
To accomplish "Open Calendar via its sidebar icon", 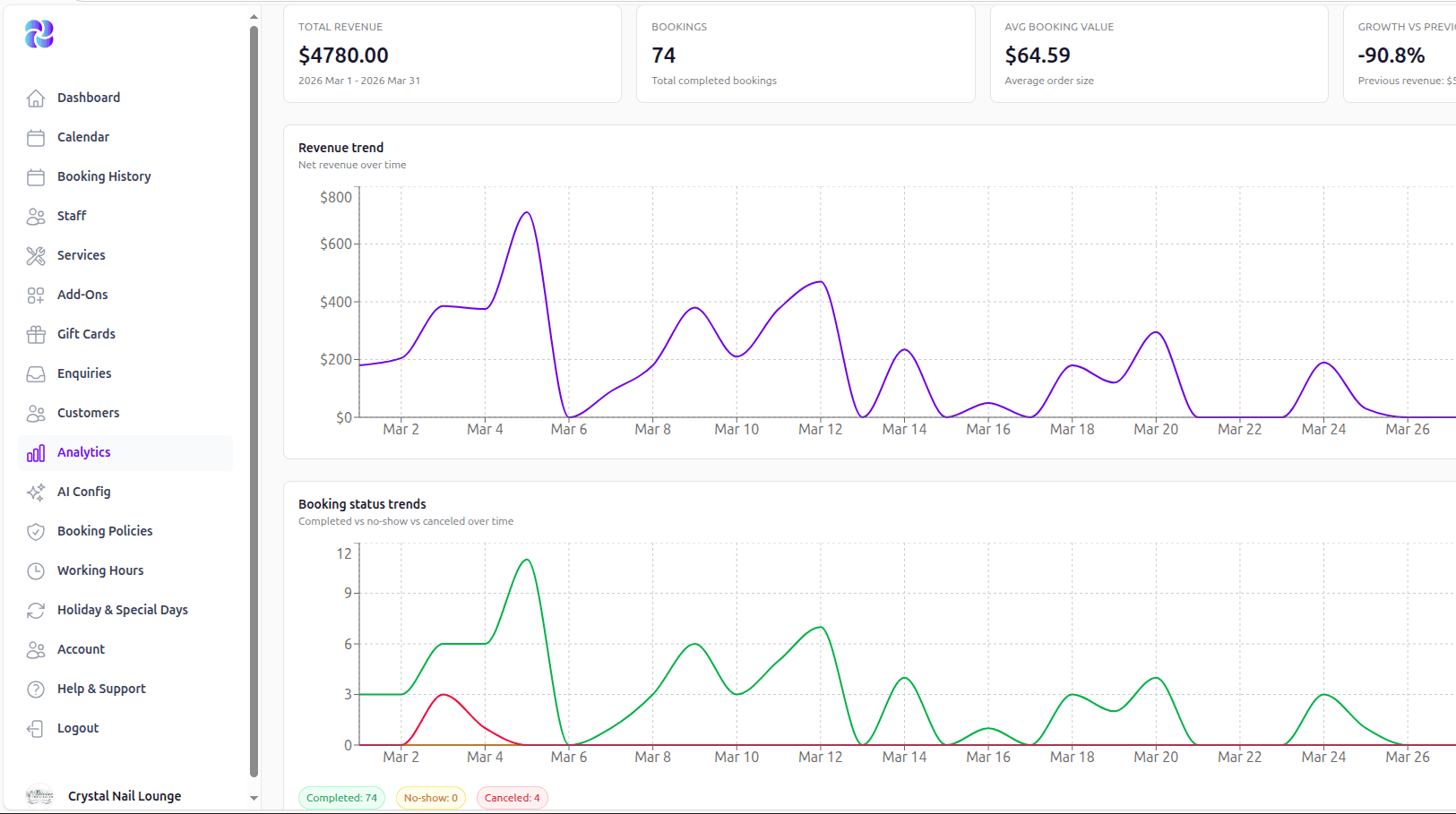I will [x=36, y=137].
